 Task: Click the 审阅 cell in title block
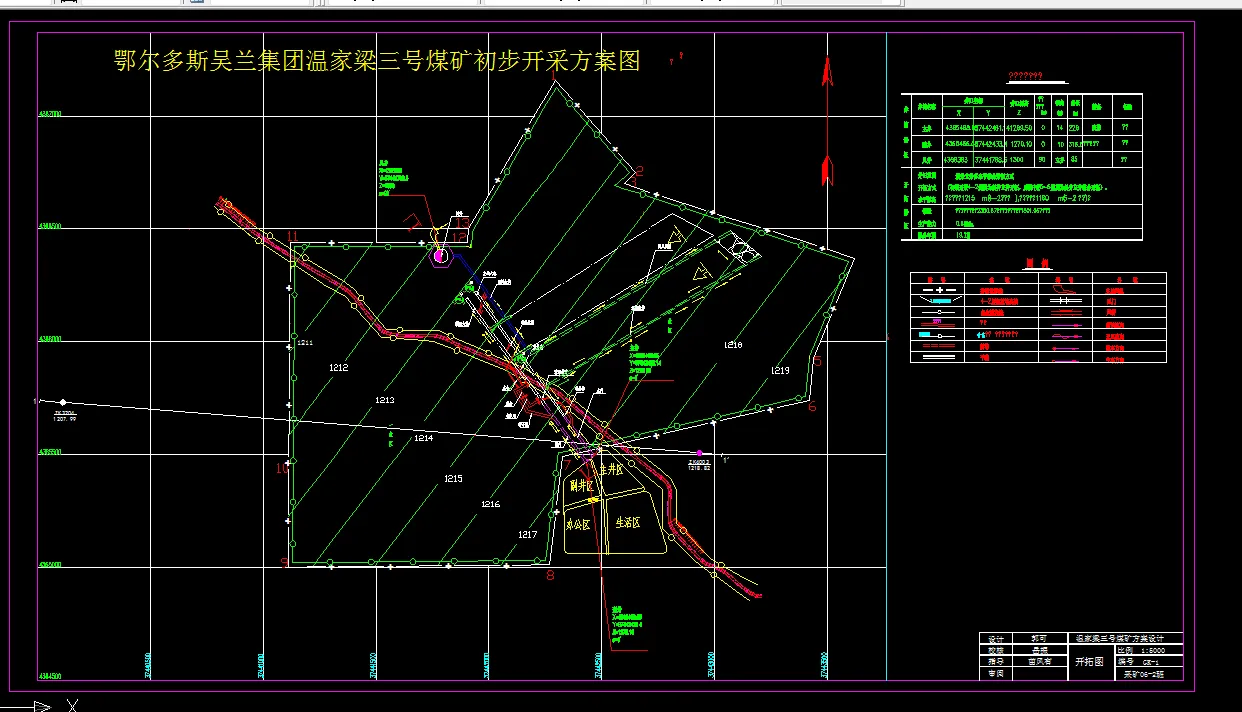[x=995, y=674]
